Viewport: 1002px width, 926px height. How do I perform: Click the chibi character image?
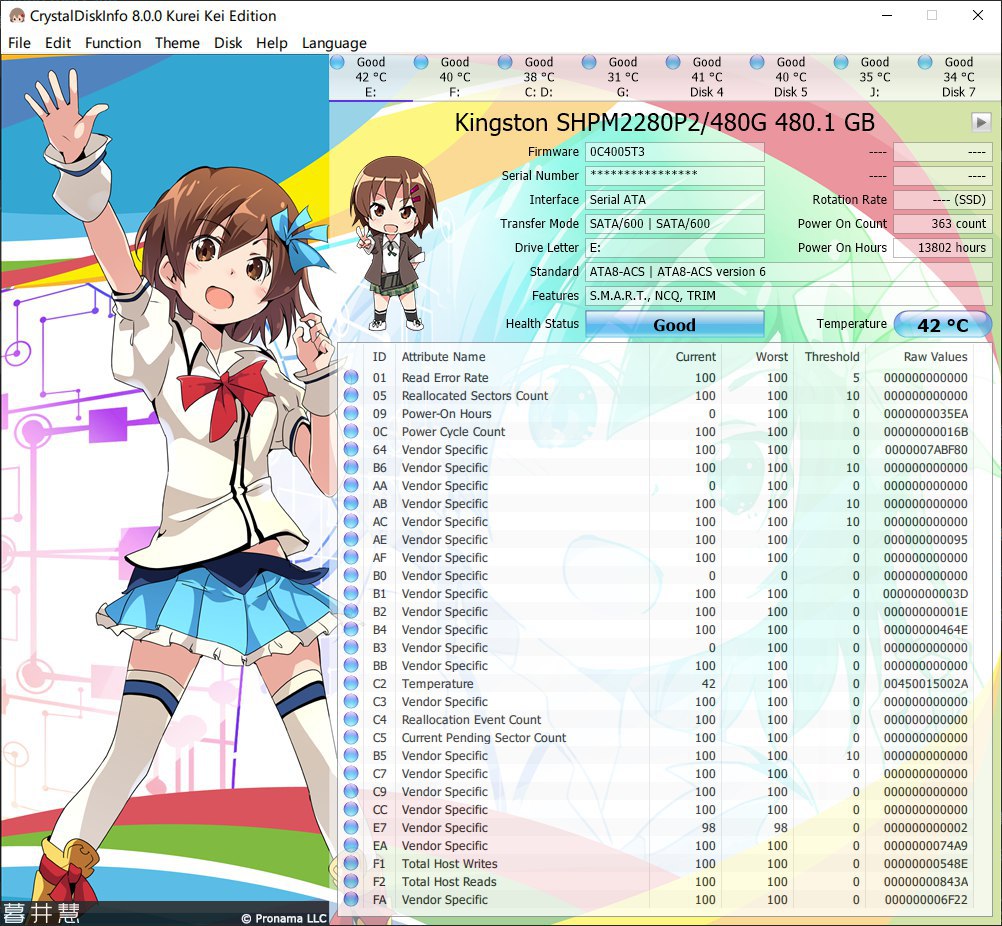click(x=392, y=243)
